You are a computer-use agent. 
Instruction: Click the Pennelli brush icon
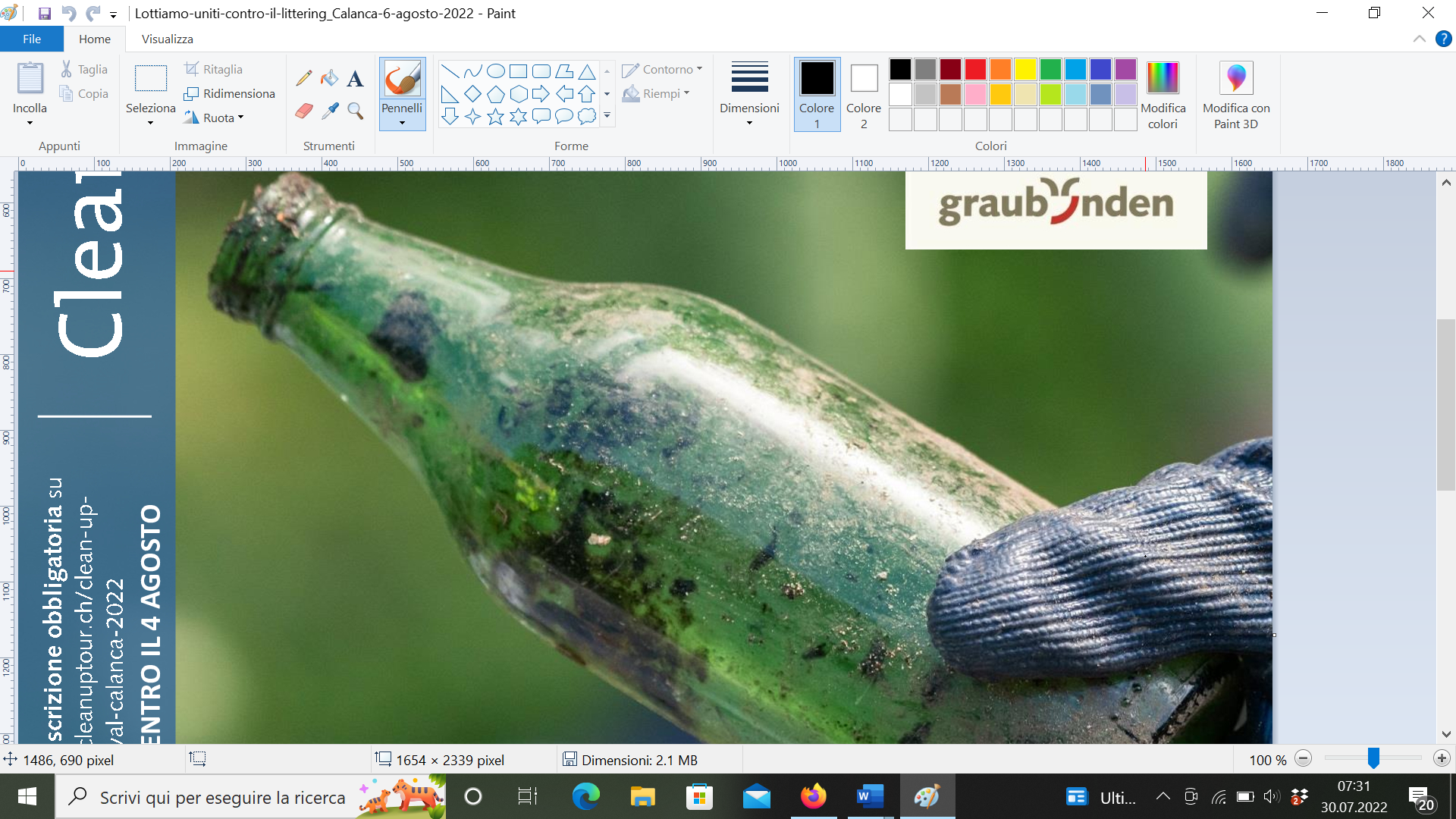(x=402, y=79)
